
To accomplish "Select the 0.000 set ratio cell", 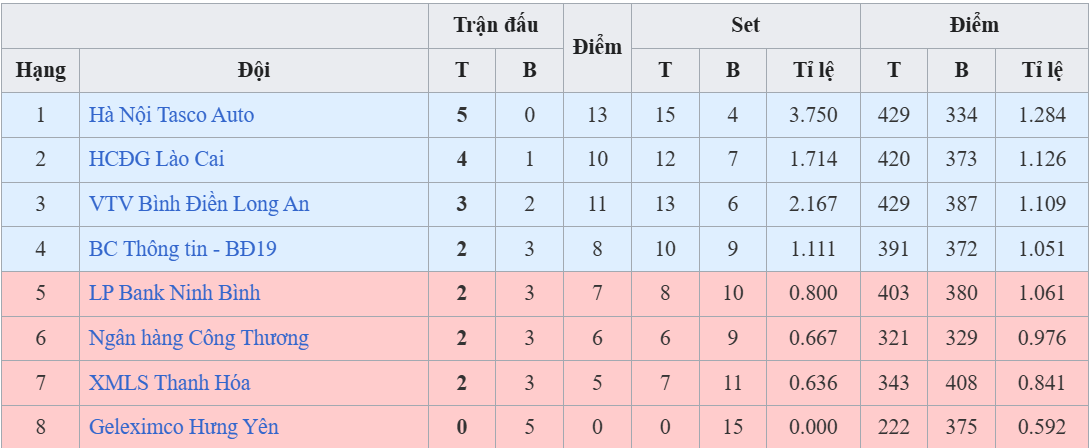I will click(x=813, y=427).
